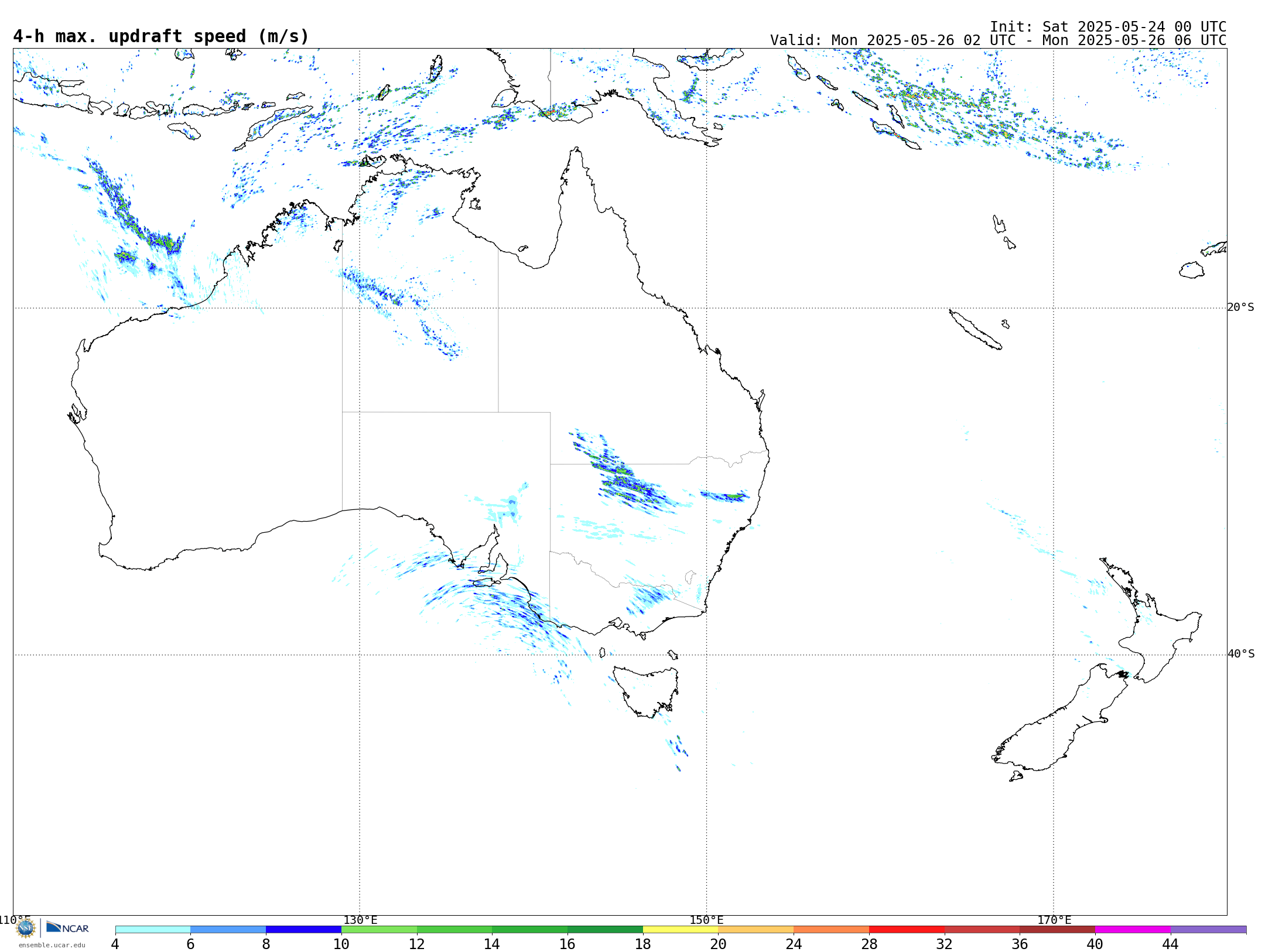Click the colorbar tick label '20'

coord(719,944)
